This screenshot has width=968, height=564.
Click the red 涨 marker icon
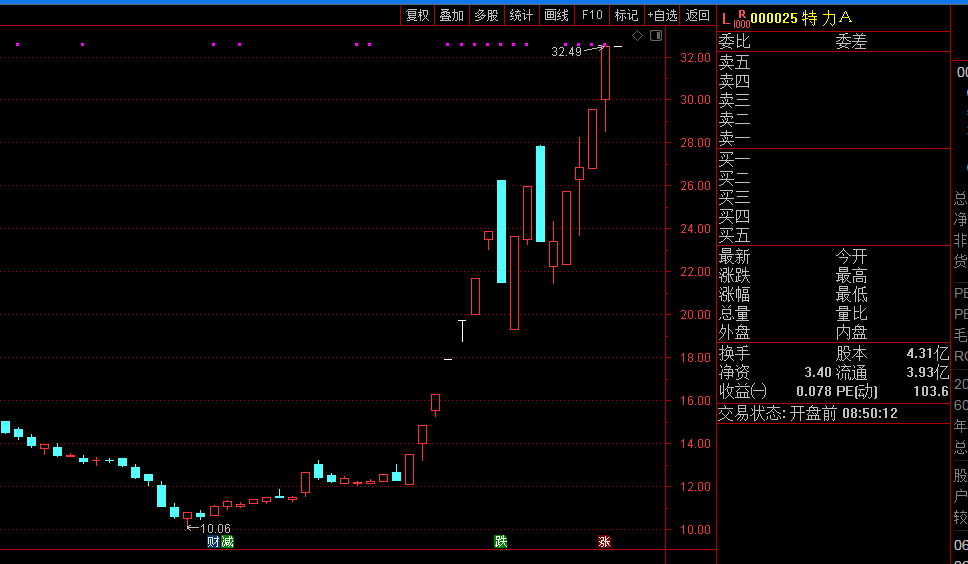pyautogui.click(x=604, y=542)
